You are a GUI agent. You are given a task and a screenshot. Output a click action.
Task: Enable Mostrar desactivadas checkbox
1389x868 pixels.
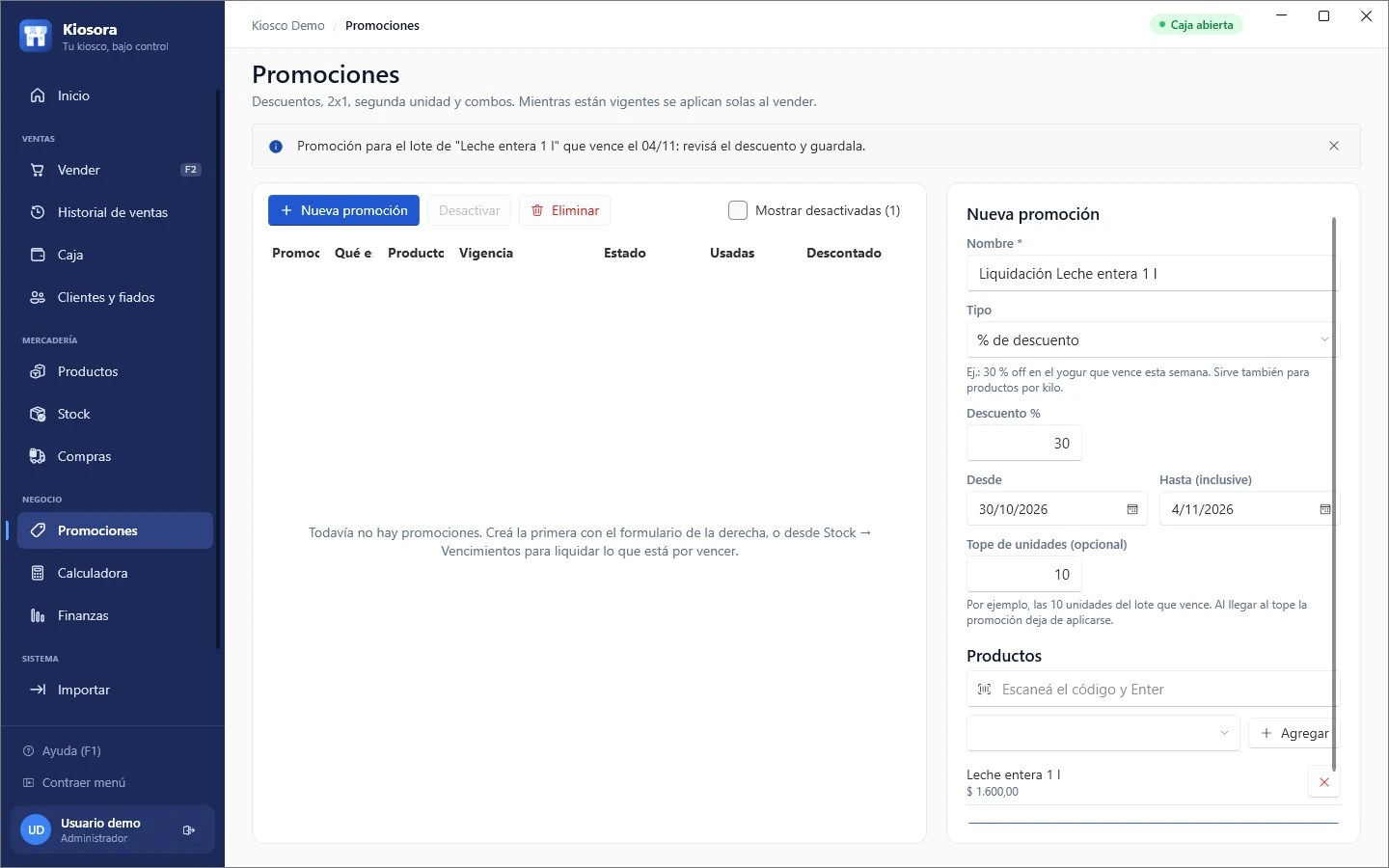(738, 210)
